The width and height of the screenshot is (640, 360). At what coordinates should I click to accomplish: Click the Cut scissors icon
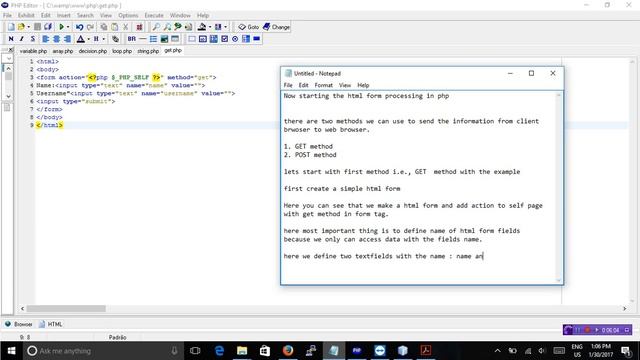pyautogui.click(x=126, y=27)
